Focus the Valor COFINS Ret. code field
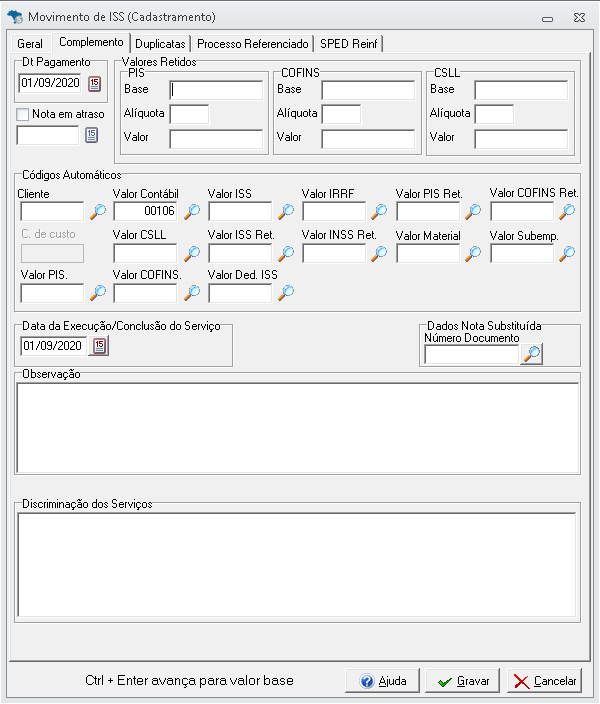 click(522, 211)
